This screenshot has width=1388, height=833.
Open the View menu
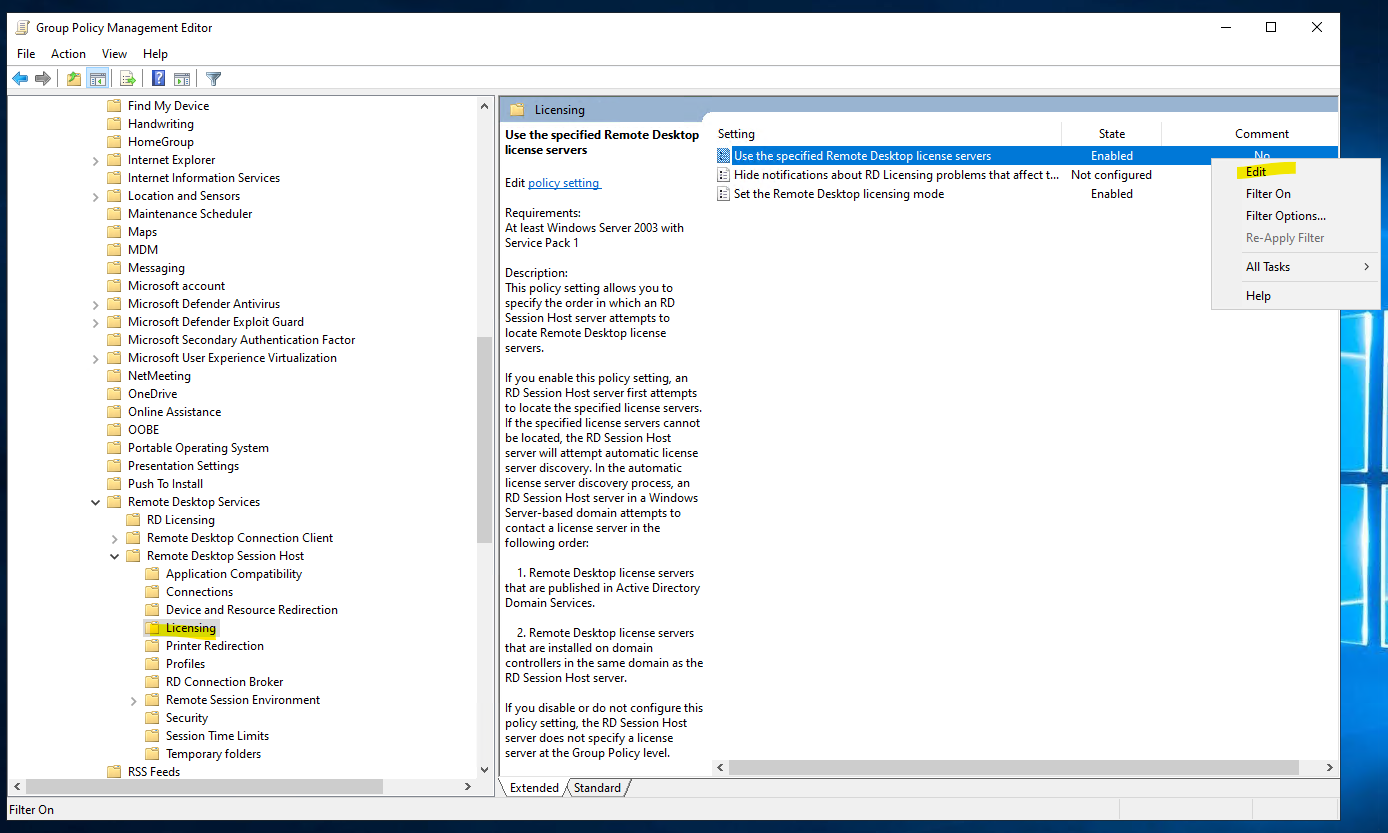point(115,54)
